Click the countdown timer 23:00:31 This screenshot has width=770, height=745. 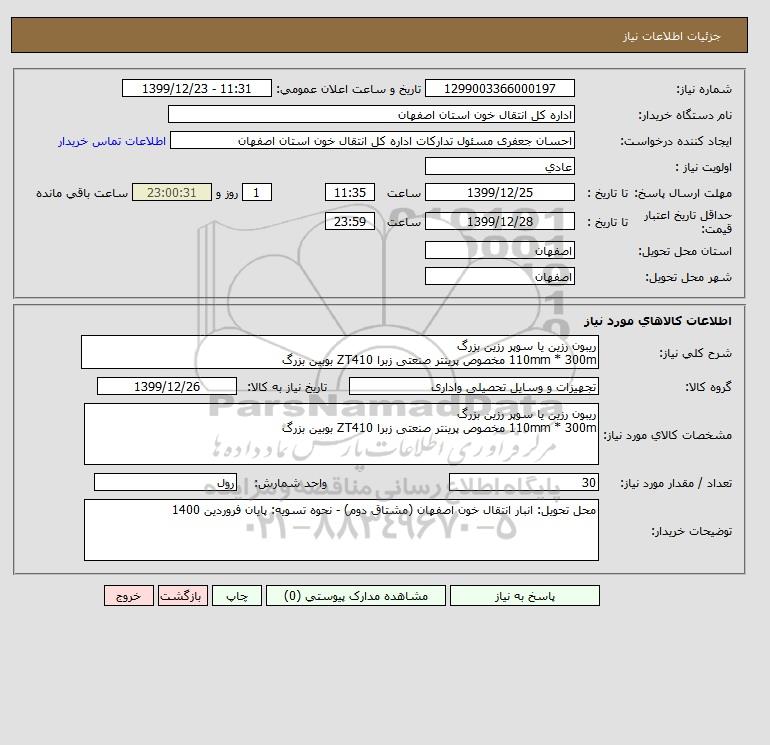[172, 193]
